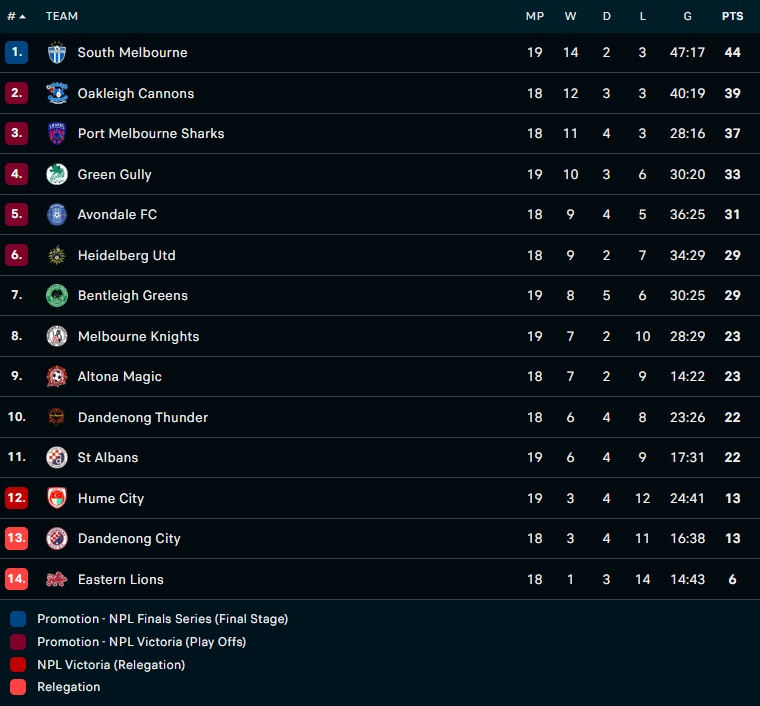Click the Heidelberg Utd crest icon
The width and height of the screenshot is (760, 706).
point(57,255)
